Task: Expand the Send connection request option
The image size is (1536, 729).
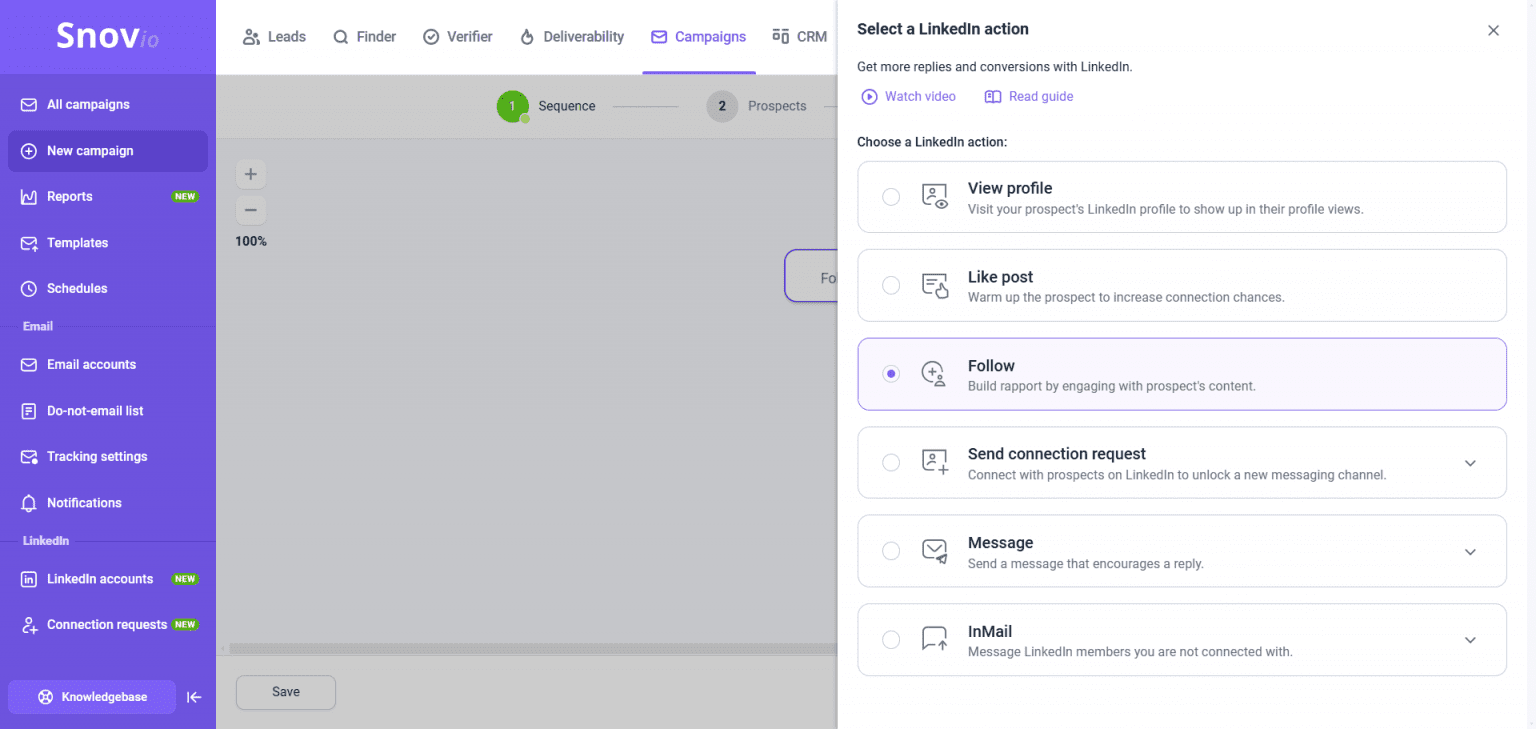Action: [x=1470, y=463]
